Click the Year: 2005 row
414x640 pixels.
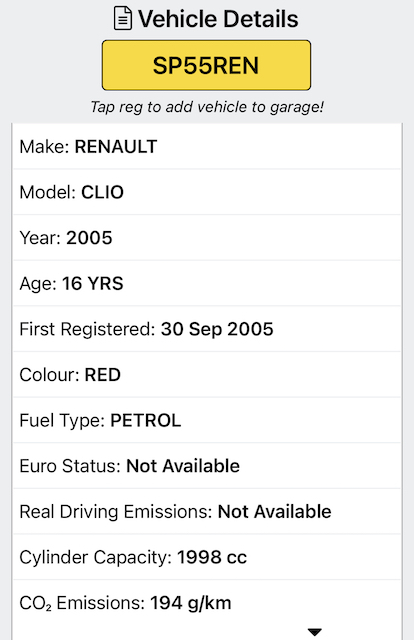pos(207,238)
